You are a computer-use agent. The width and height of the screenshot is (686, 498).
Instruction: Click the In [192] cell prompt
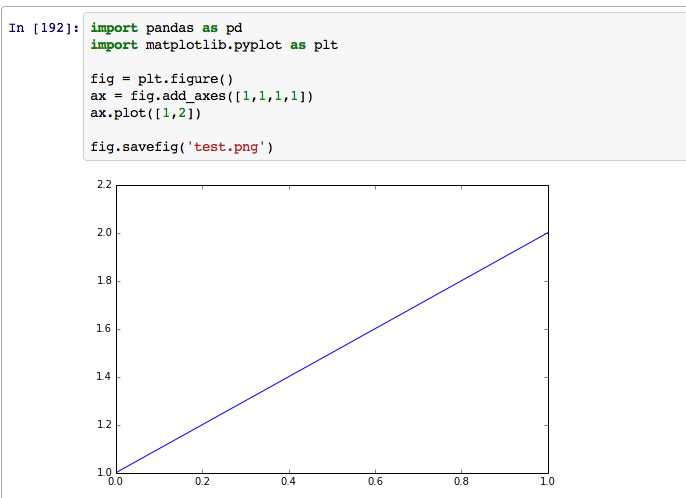click(x=44, y=28)
